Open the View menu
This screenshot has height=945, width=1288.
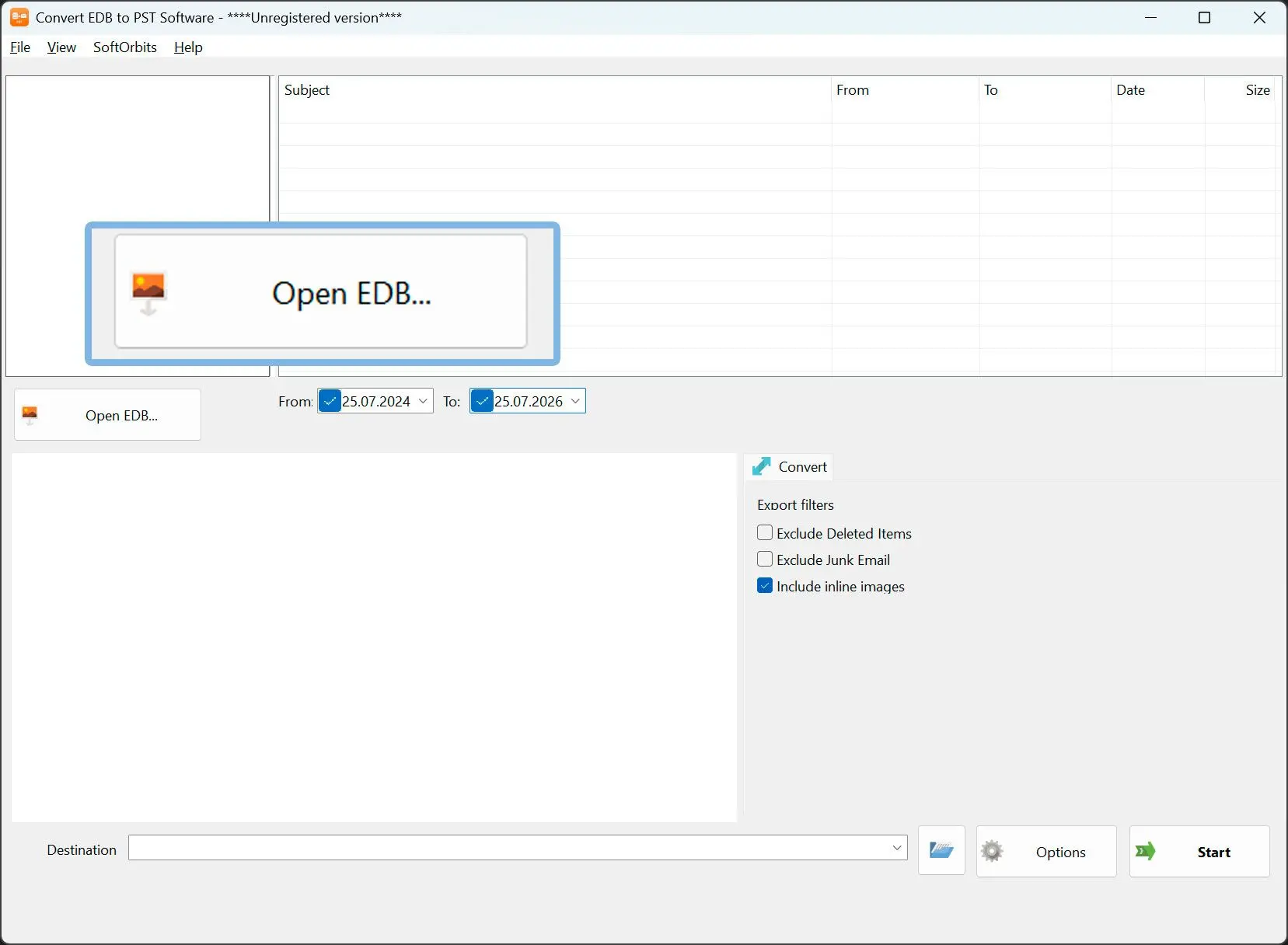[x=61, y=47]
